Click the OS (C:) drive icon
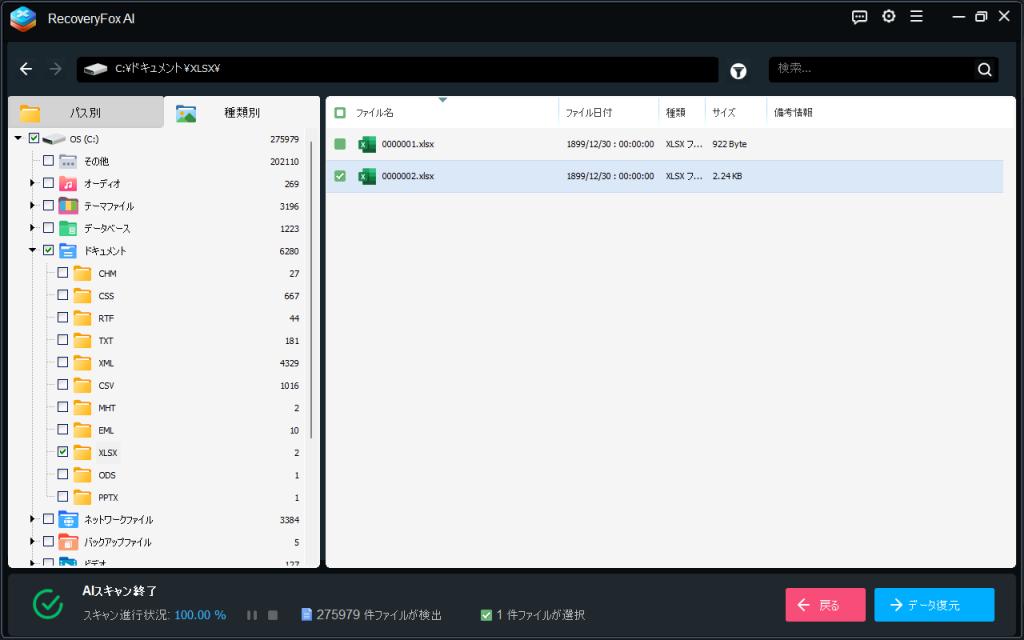1024x640 pixels. click(54, 139)
